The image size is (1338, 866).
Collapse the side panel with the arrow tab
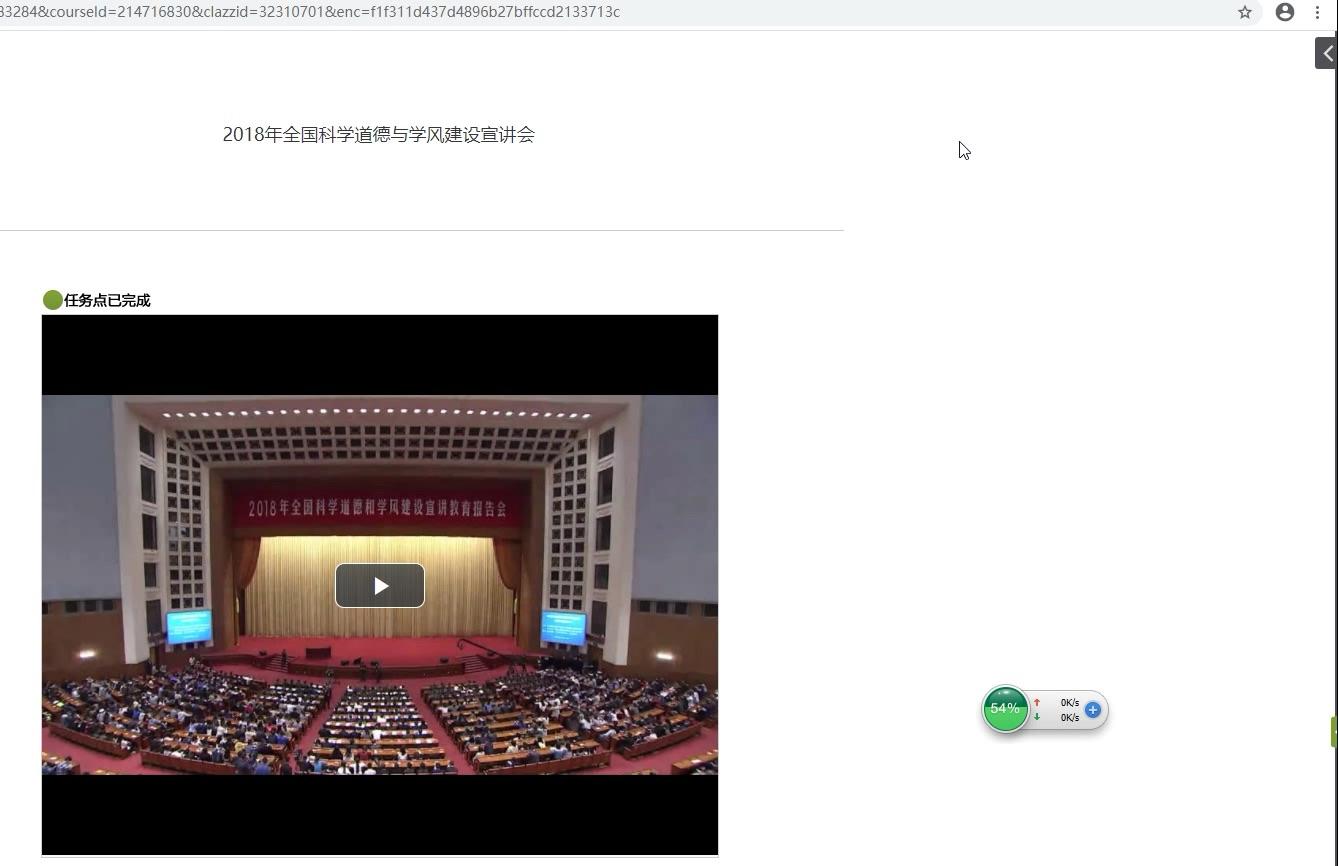pyautogui.click(x=1326, y=53)
